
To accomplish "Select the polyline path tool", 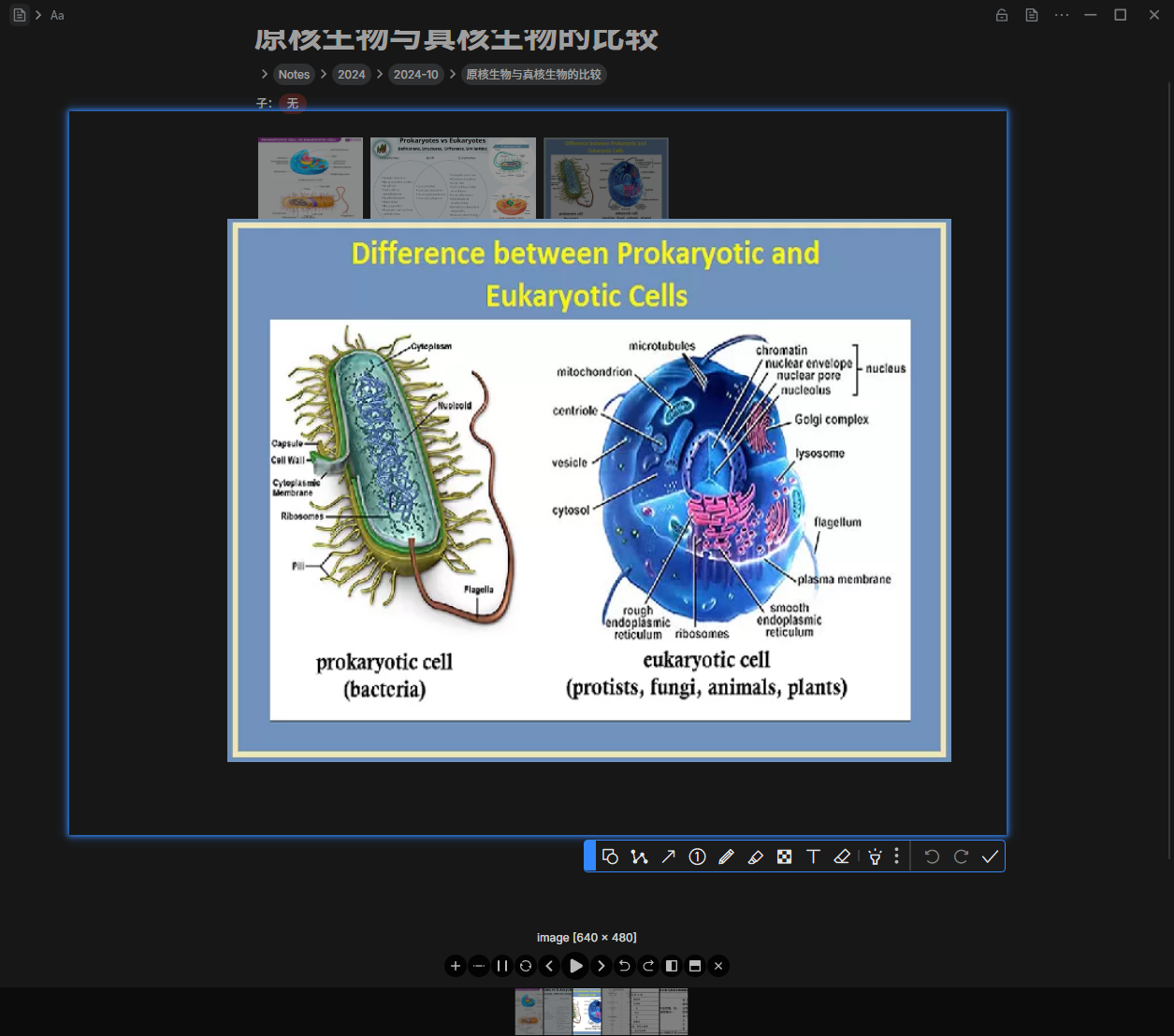I will point(639,856).
